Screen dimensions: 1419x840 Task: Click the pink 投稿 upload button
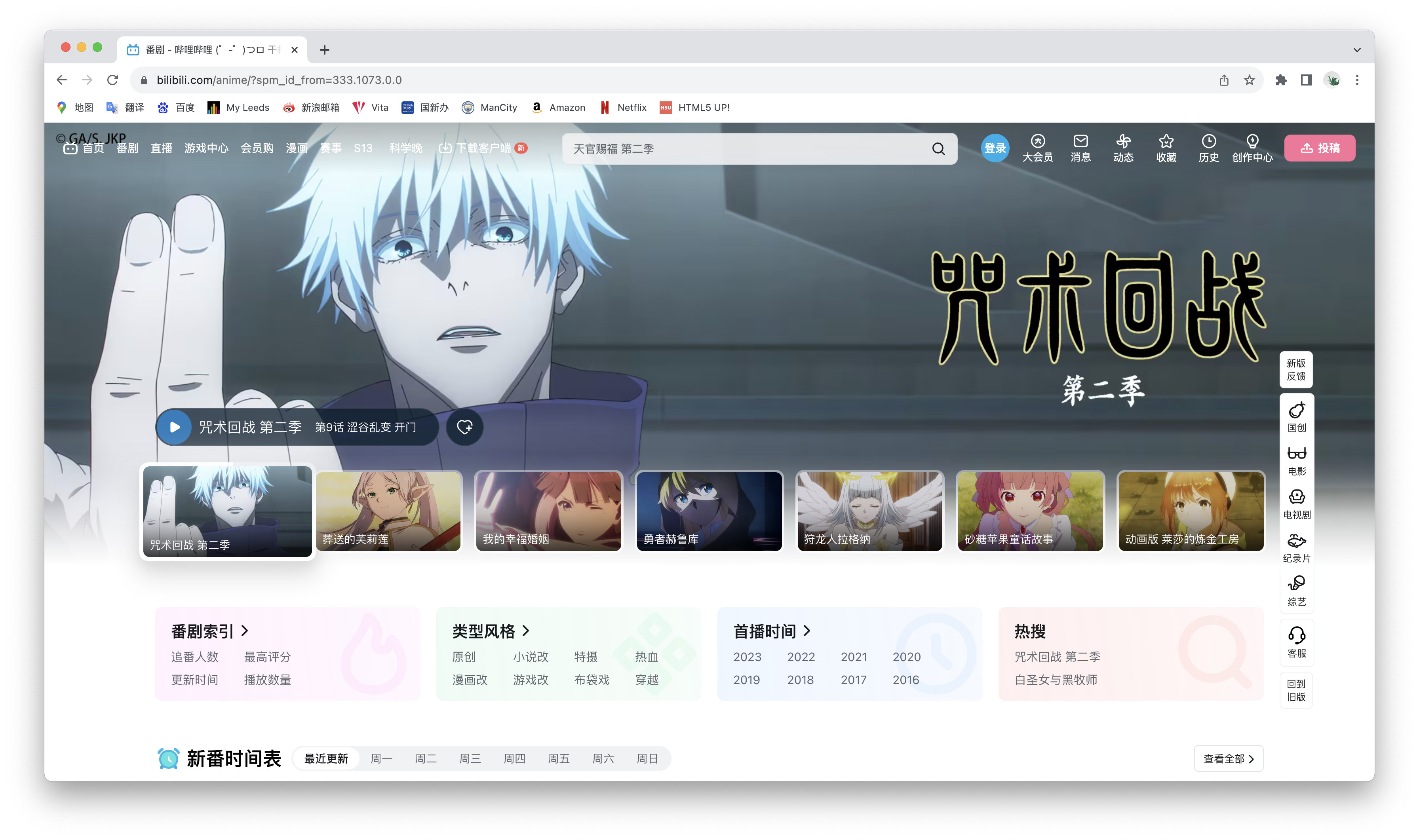tap(1319, 148)
